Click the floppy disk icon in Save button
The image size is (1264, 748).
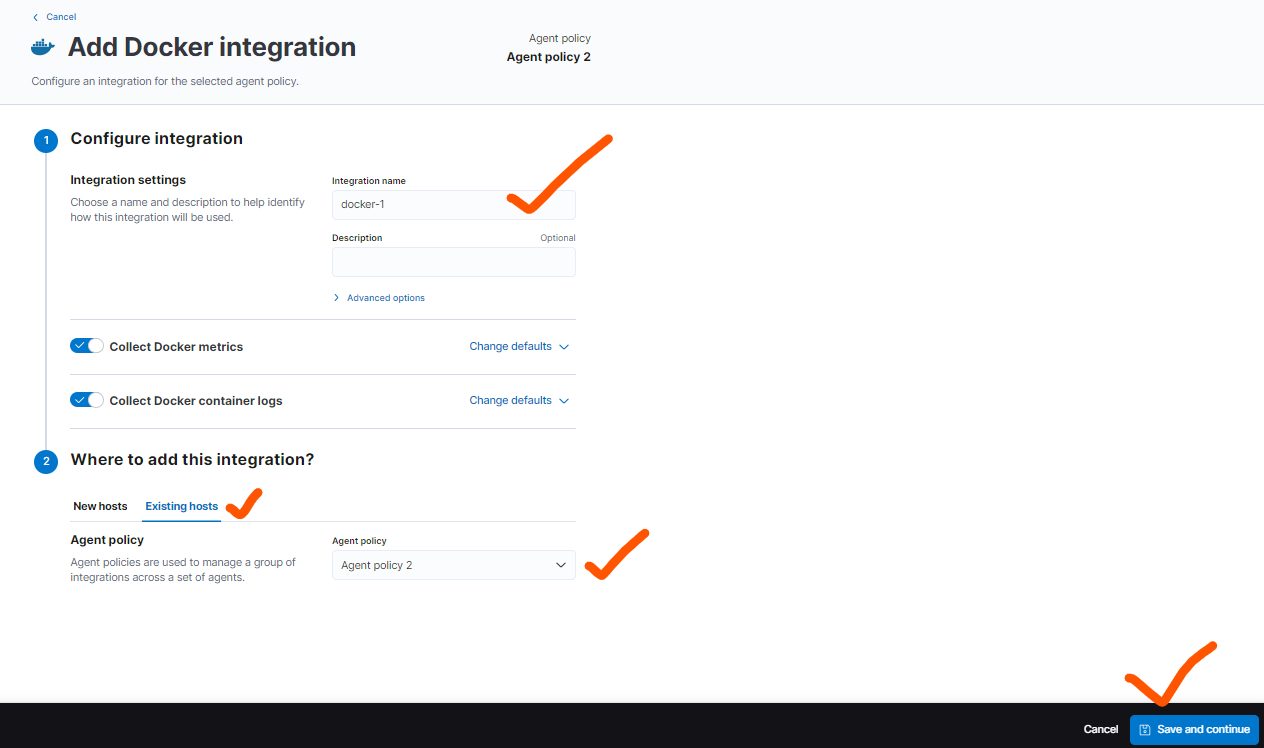[x=1144, y=730]
